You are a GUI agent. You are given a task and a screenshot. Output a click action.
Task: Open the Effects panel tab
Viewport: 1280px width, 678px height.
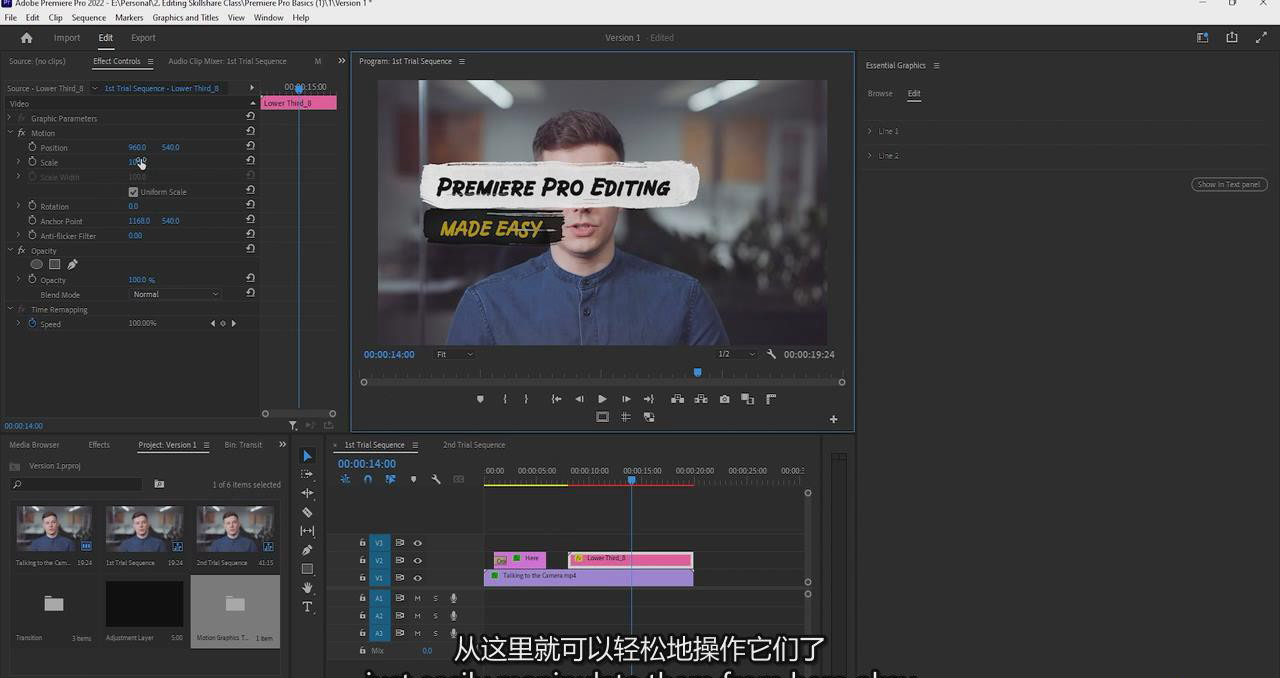pyautogui.click(x=99, y=445)
